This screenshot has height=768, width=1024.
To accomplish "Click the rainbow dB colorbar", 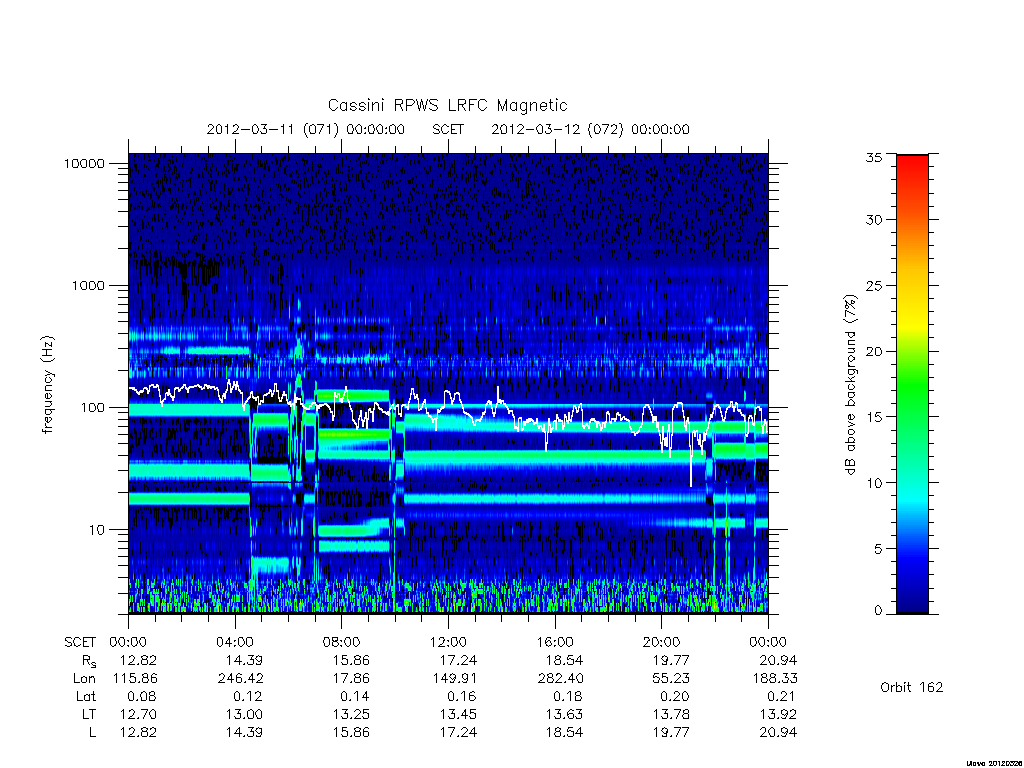I will coord(912,384).
